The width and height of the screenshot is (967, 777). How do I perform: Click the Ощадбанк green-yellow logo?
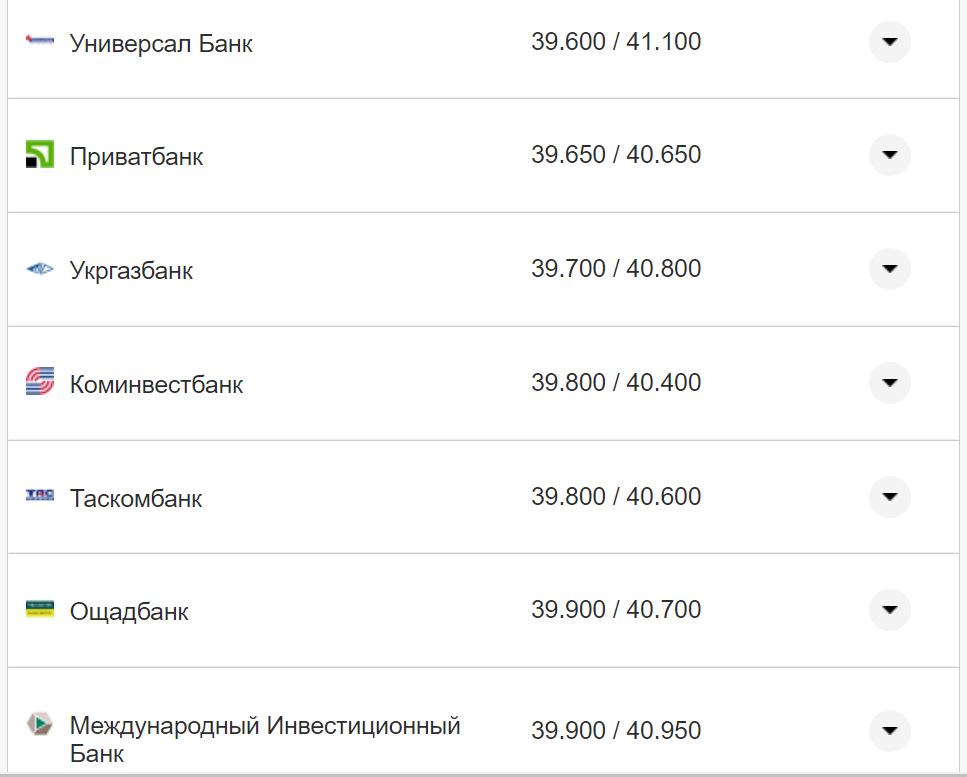[x=38, y=610]
